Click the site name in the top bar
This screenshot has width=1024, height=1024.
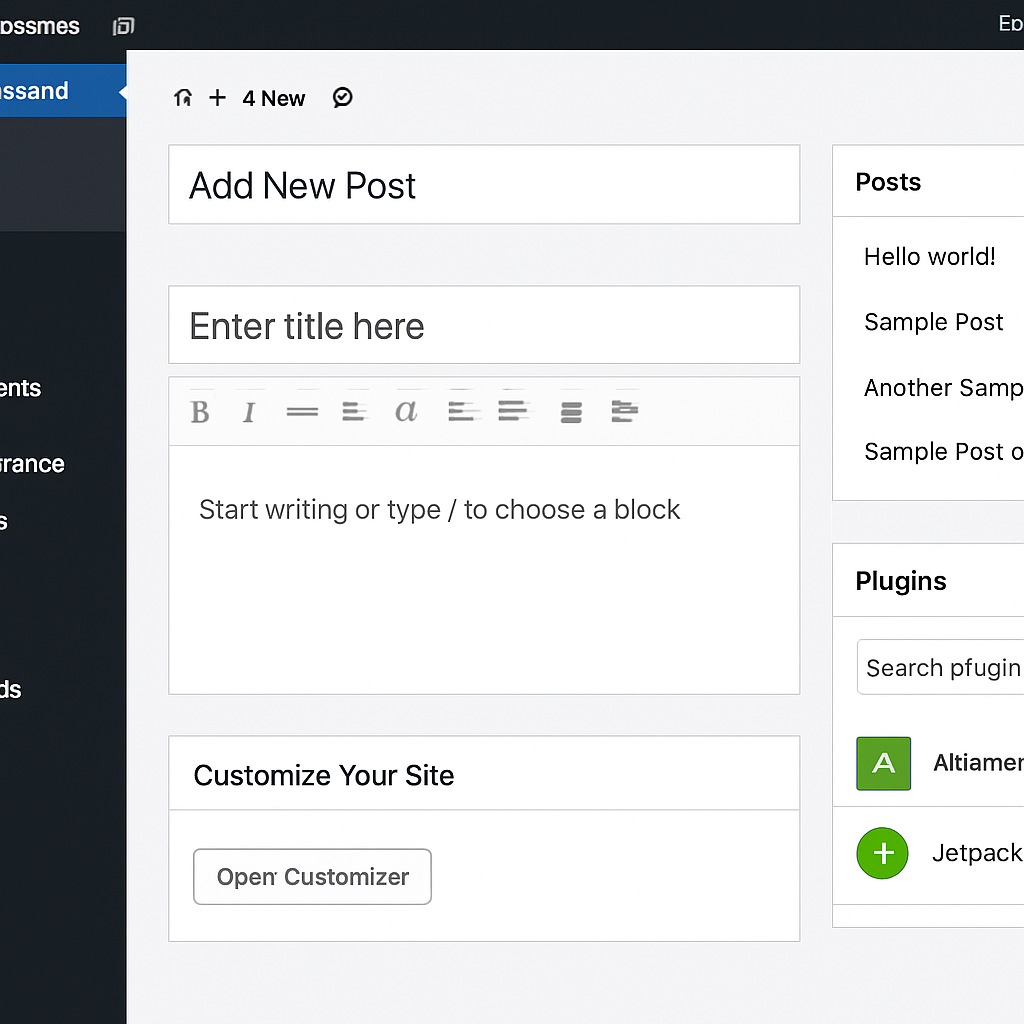39,26
